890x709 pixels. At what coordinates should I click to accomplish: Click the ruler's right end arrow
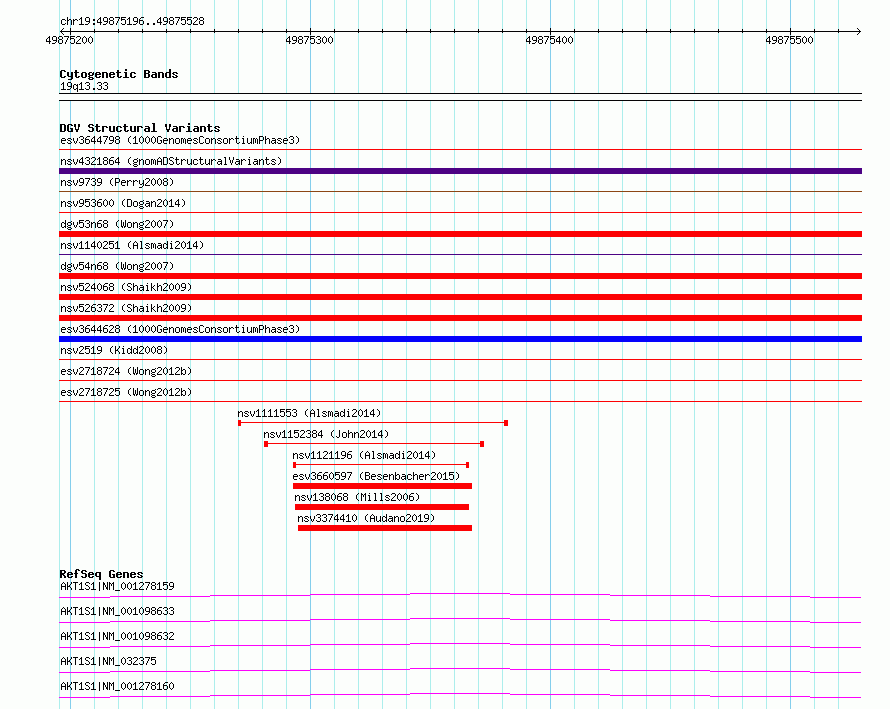click(x=858, y=32)
